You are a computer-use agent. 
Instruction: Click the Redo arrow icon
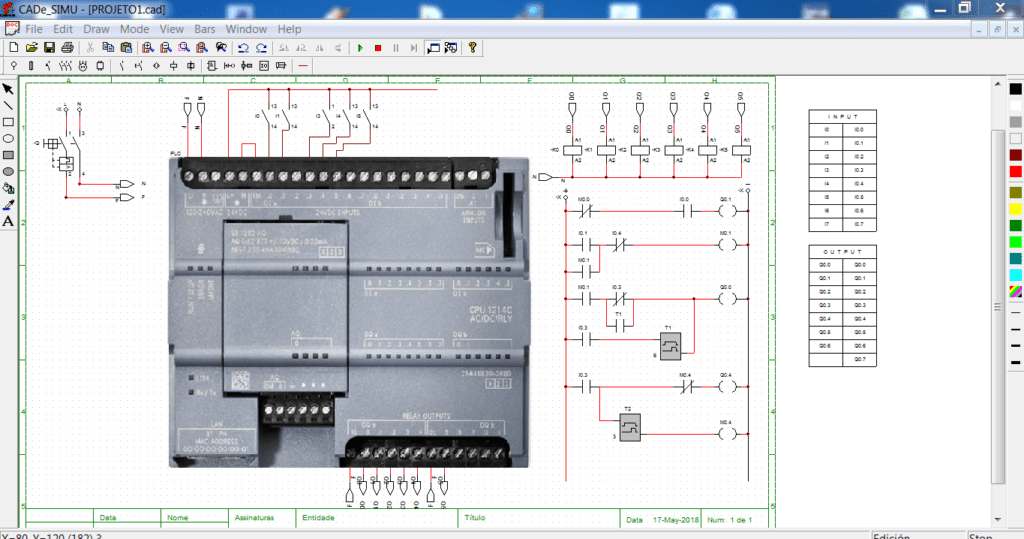[x=261, y=48]
